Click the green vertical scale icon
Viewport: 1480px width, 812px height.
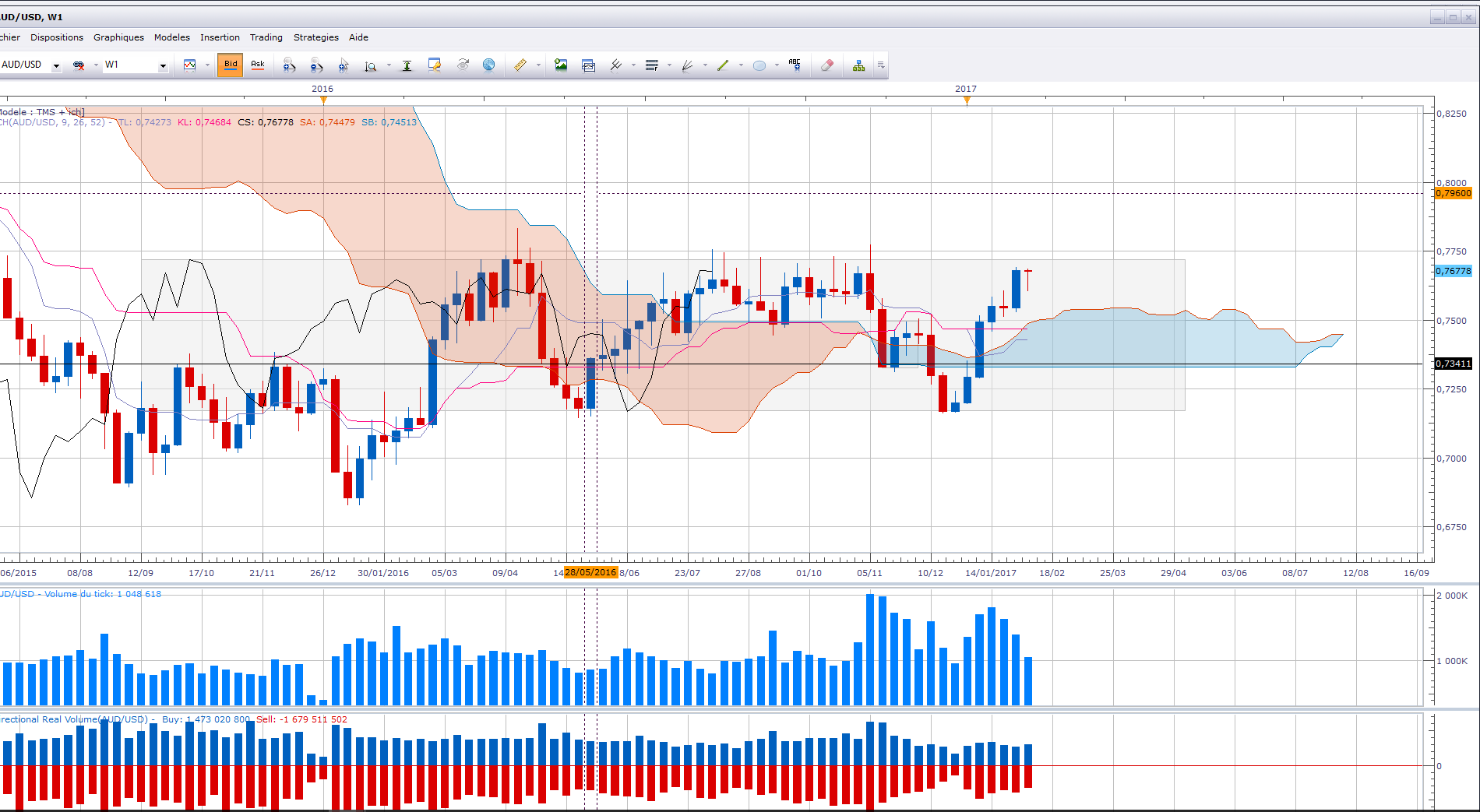pos(407,65)
